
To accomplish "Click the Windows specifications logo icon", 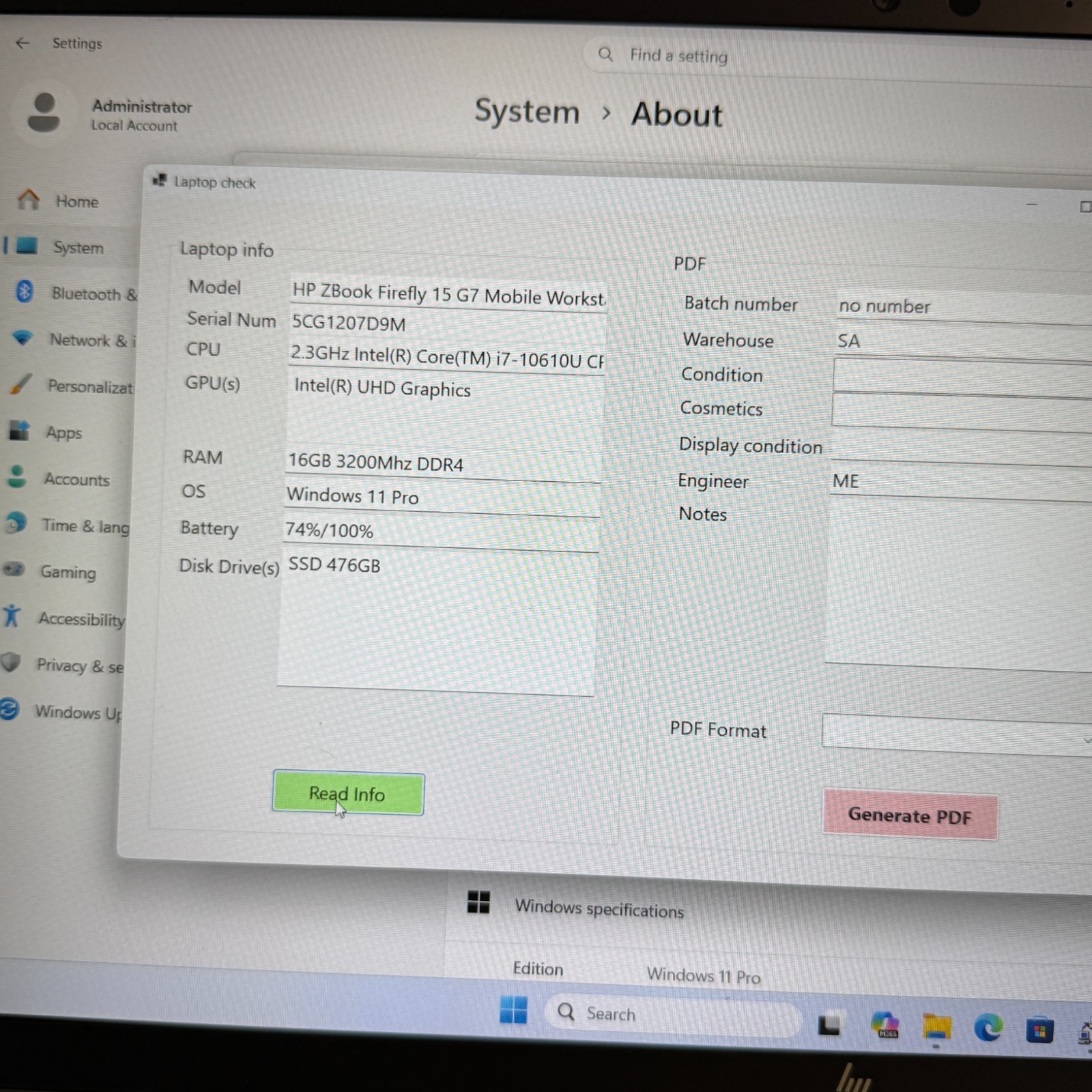I will tap(478, 902).
